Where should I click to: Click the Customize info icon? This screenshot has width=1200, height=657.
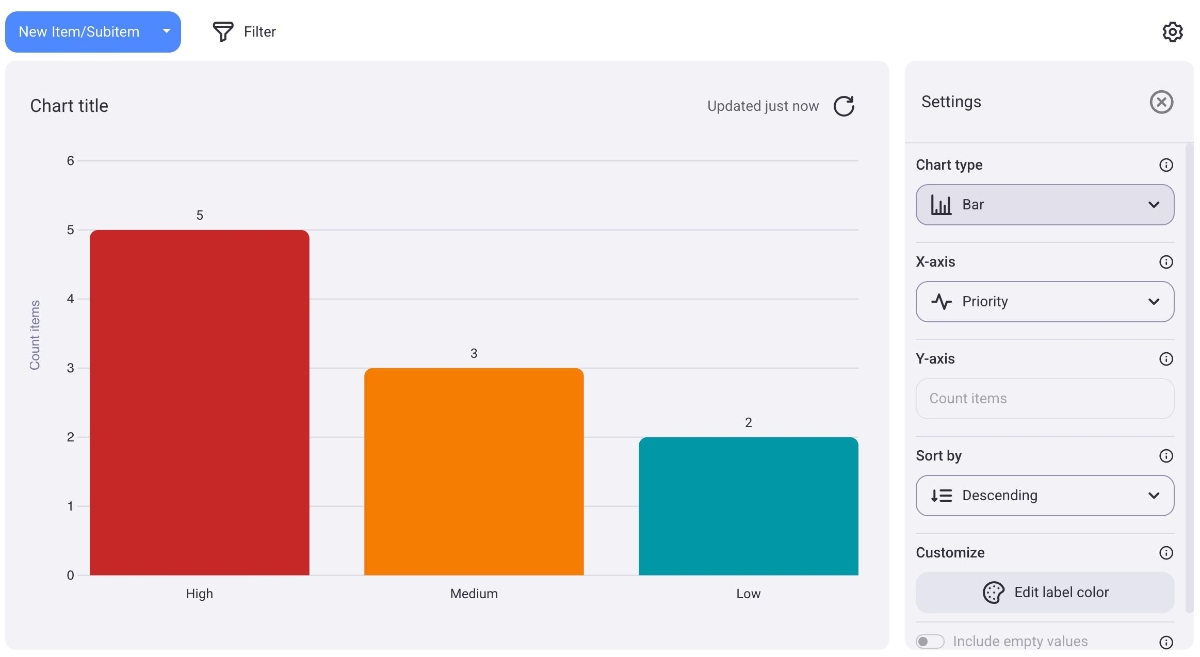click(x=1165, y=553)
